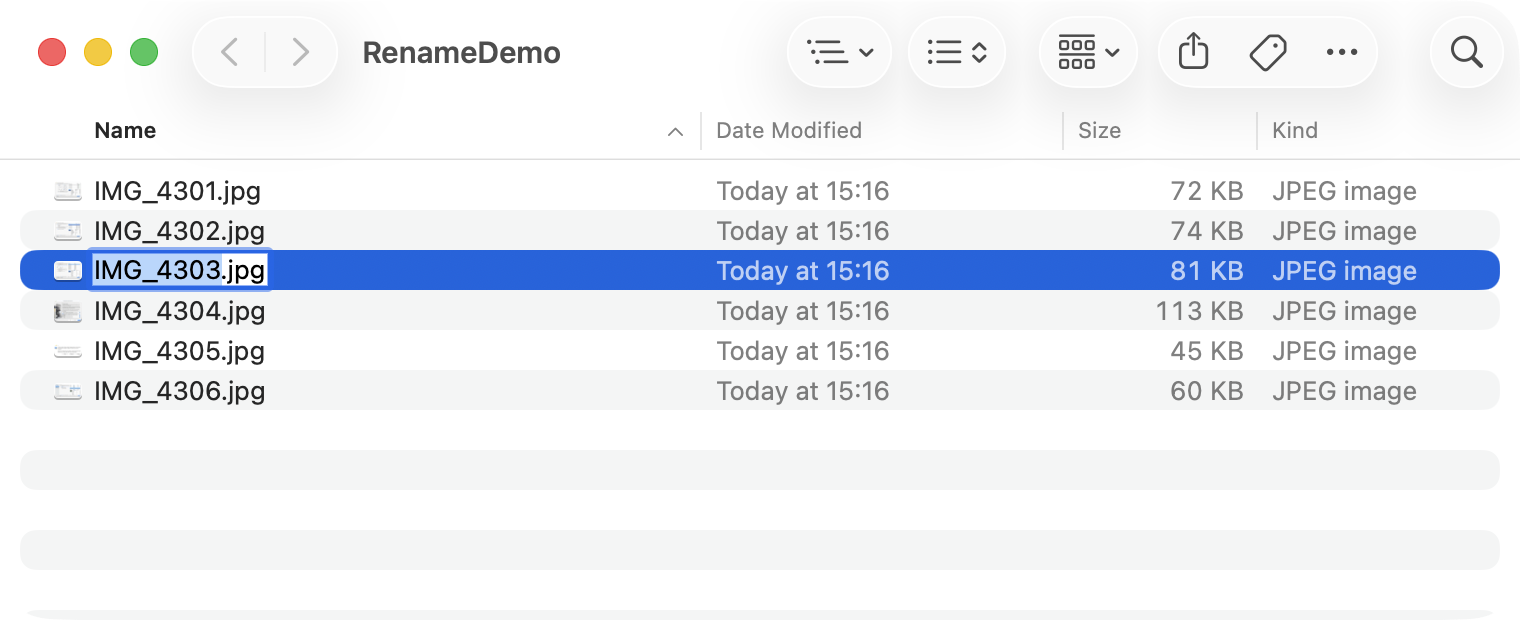Go forward with the right chevron button
This screenshot has width=1520, height=620.
click(x=300, y=52)
